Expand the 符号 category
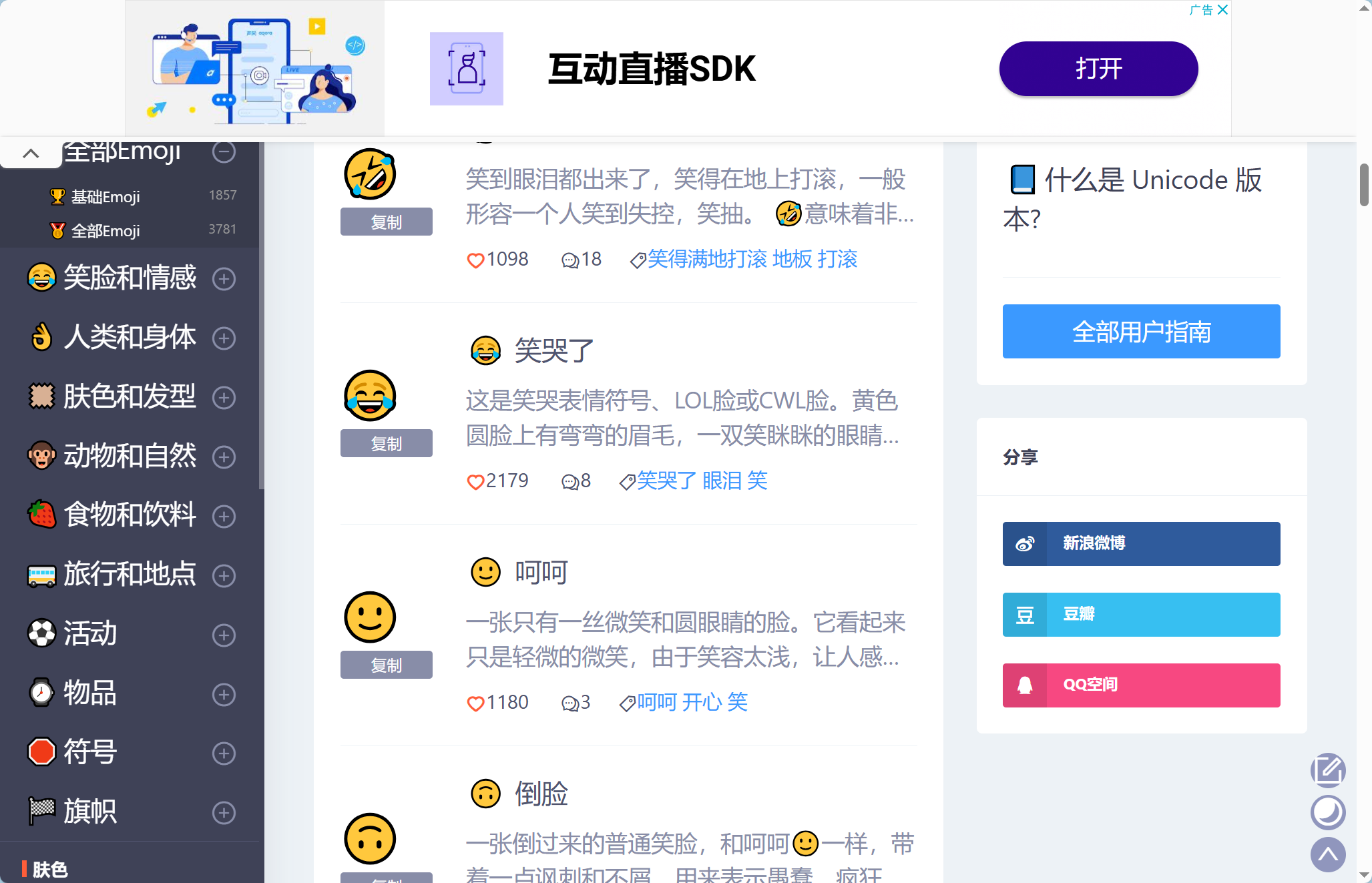 (224, 753)
